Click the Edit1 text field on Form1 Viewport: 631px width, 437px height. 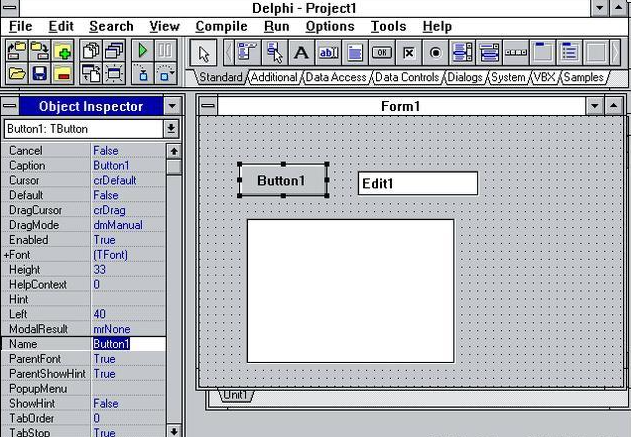click(417, 183)
